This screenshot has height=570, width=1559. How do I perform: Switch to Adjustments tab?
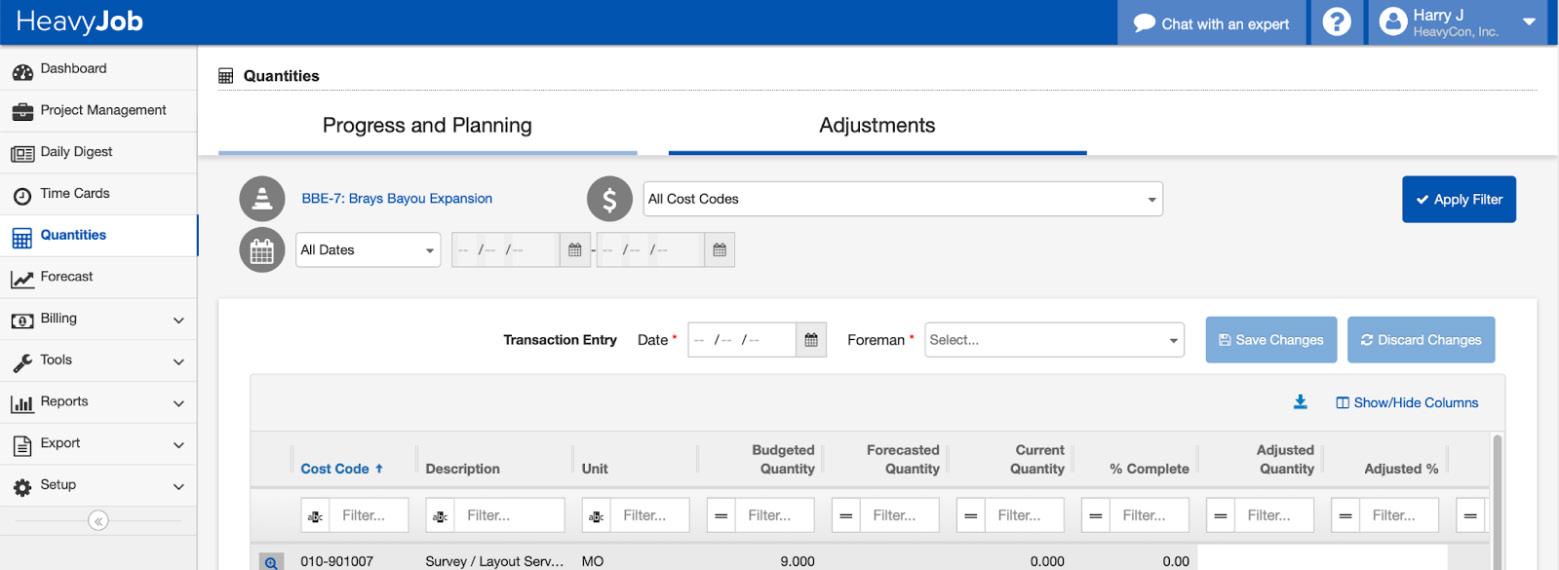[877, 126]
